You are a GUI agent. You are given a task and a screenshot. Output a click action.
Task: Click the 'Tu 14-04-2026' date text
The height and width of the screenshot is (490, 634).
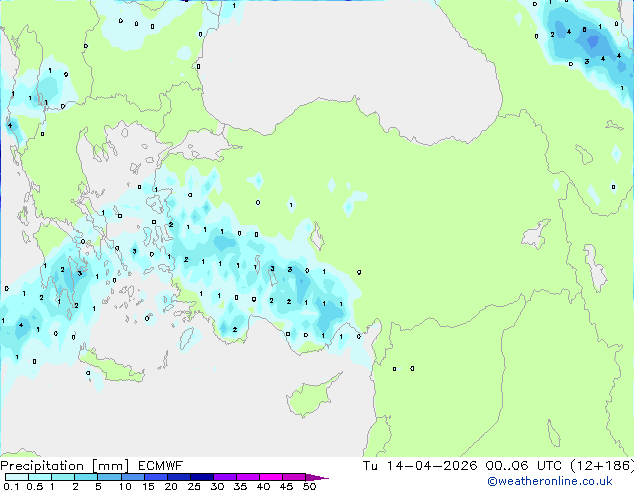[x=420, y=466]
